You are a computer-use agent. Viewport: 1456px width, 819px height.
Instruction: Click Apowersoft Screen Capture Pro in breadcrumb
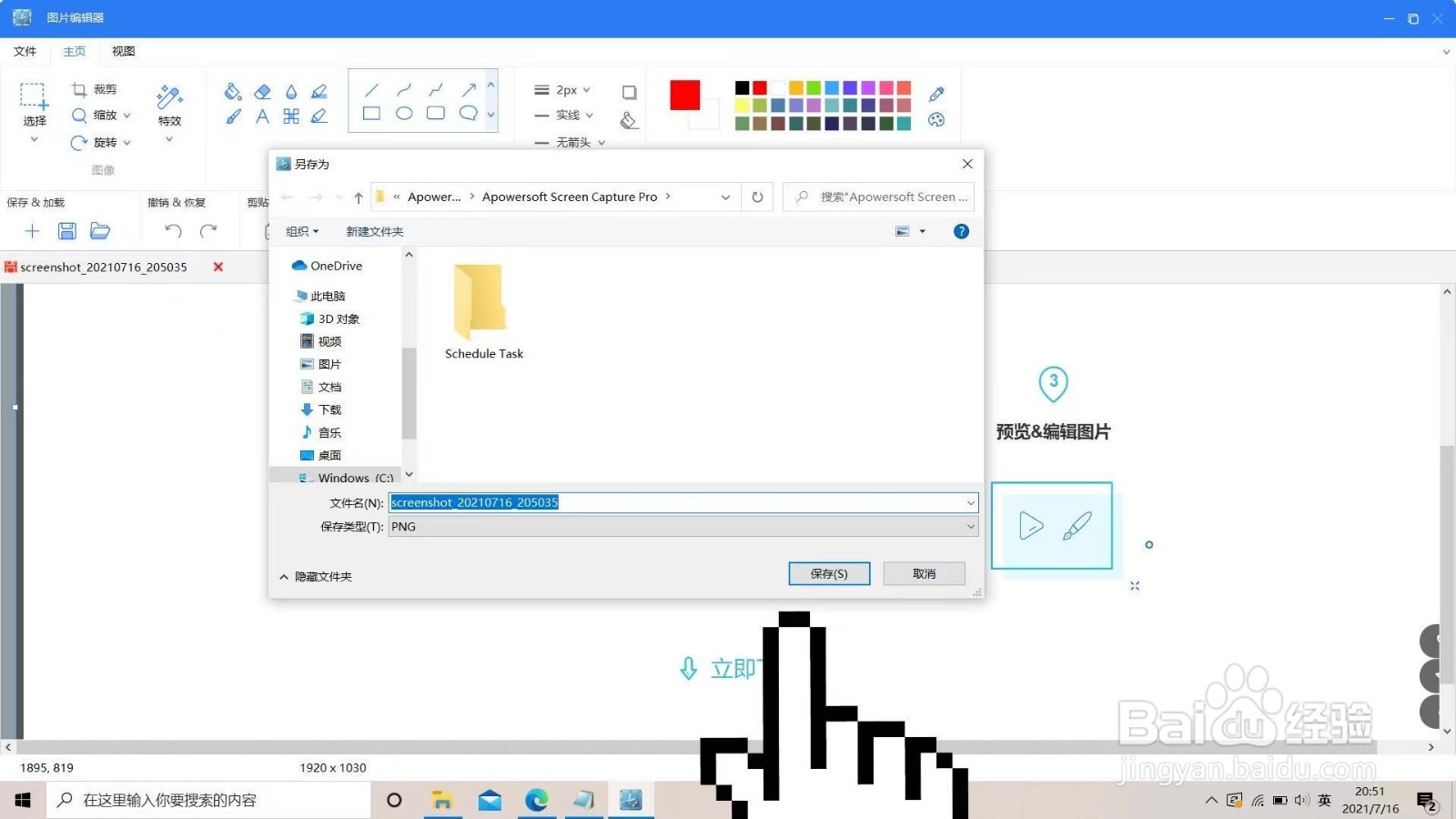570,197
